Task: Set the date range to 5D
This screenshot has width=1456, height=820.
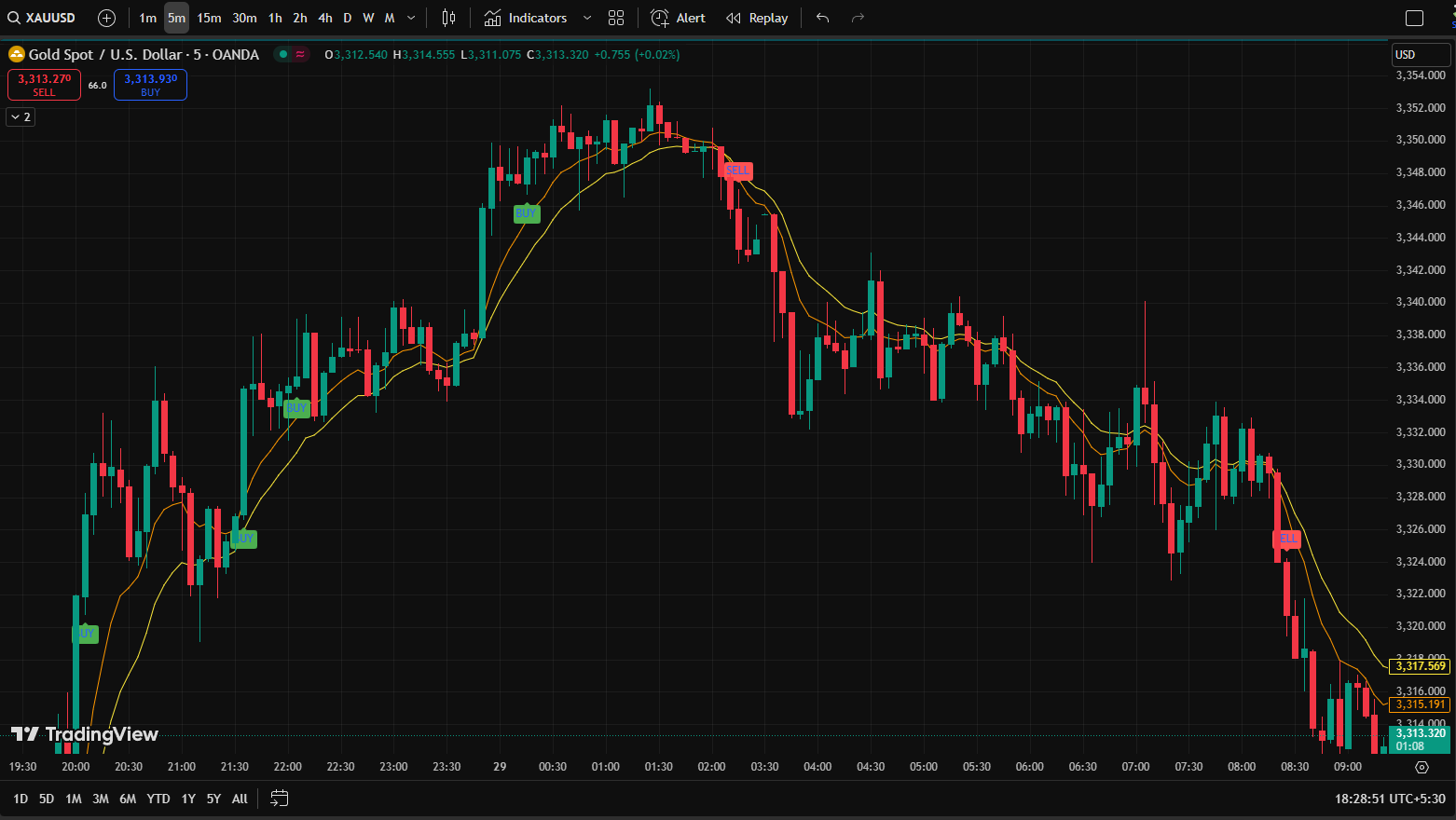Action: 47,799
